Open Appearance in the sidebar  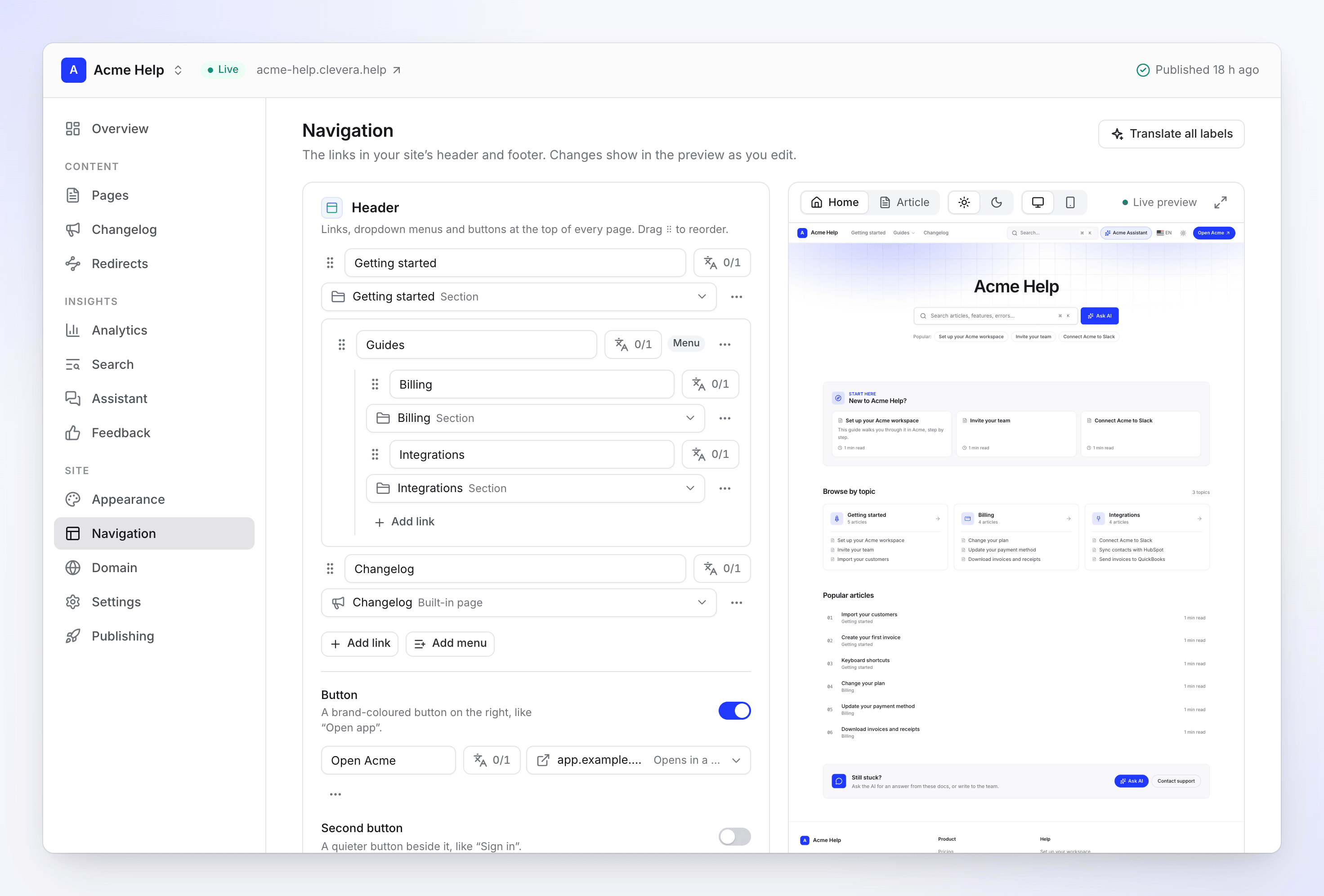click(x=154, y=499)
